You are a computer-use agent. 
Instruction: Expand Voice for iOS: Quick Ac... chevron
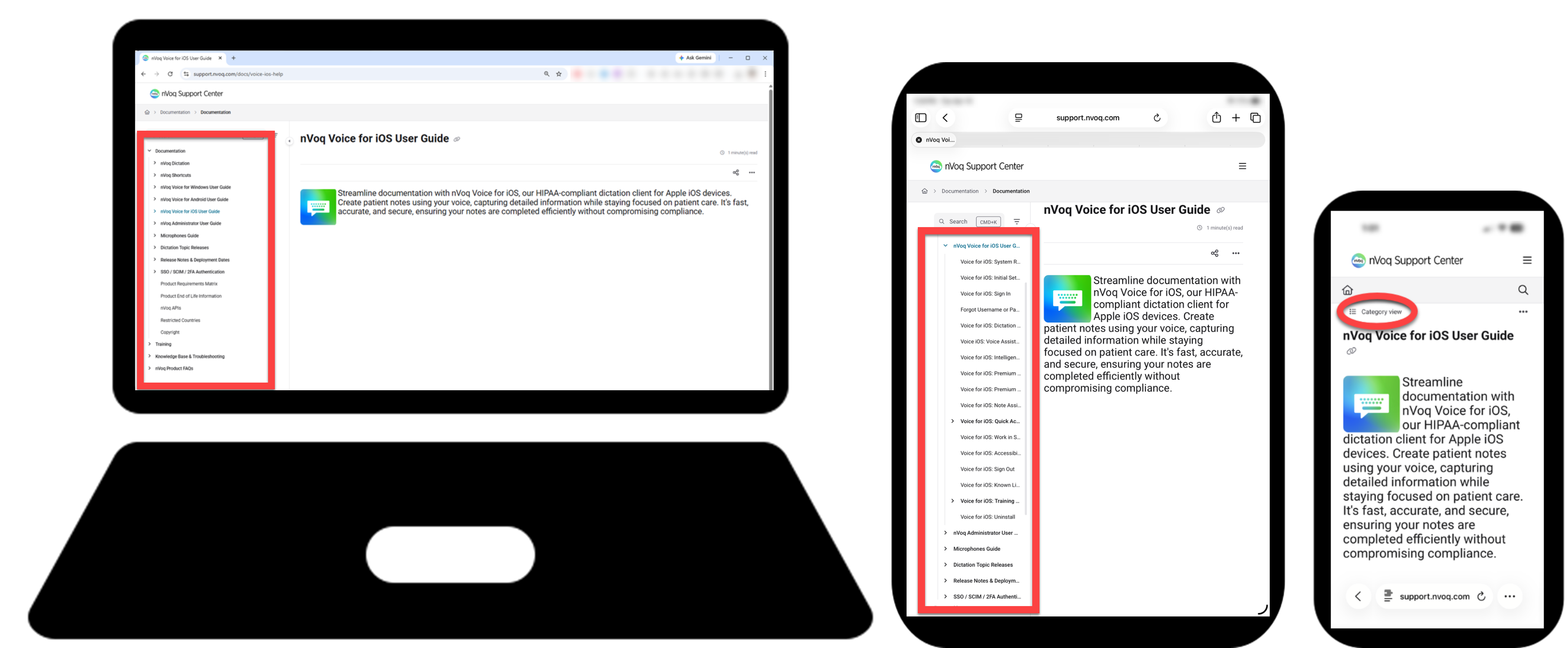[x=953, y=421]
